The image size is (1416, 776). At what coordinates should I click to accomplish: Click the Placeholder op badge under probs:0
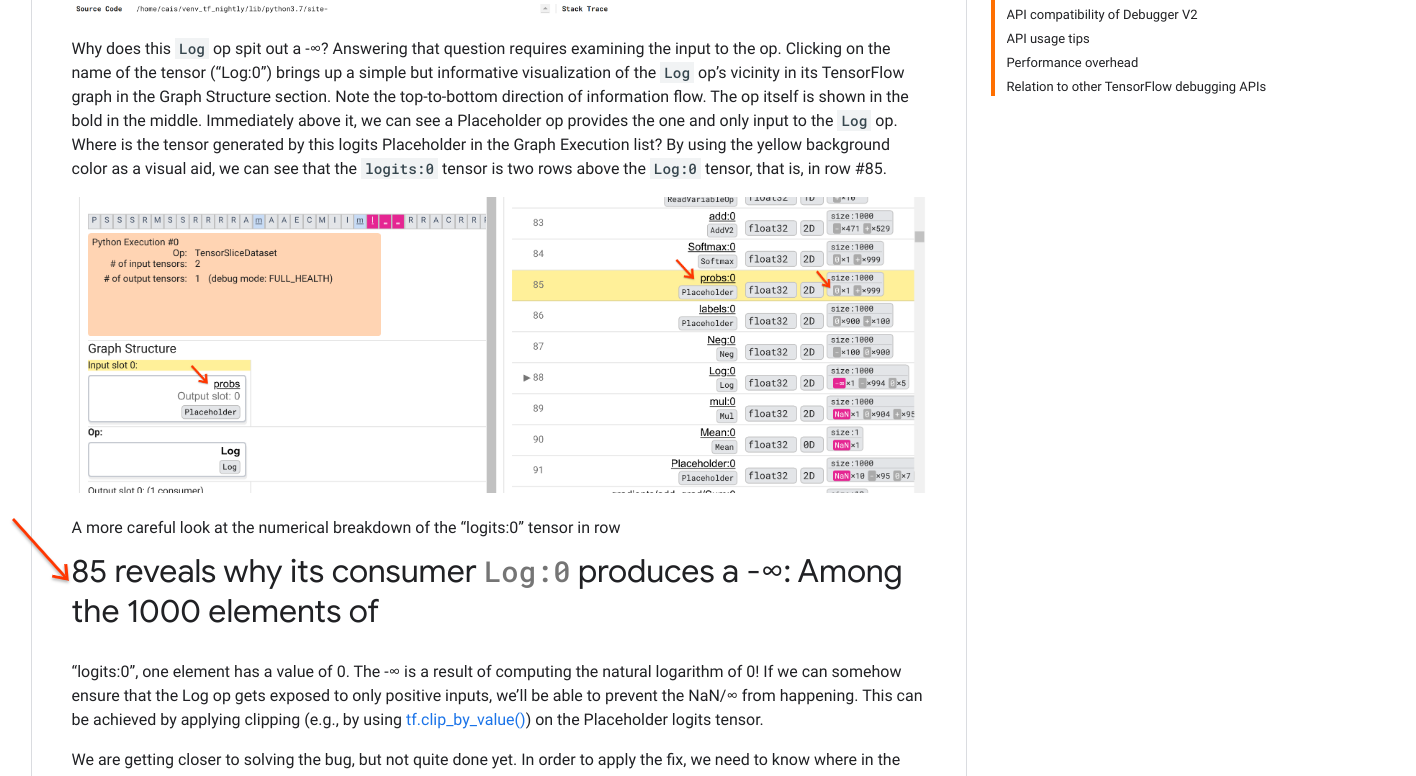tap(707, 293)
